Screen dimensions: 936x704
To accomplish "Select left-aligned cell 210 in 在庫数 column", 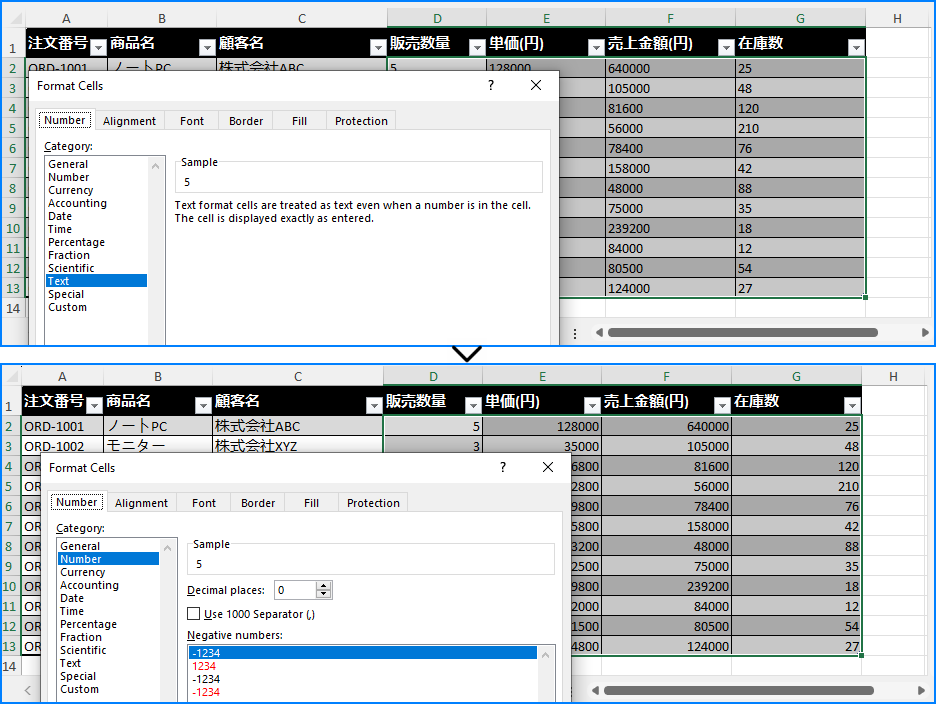I will pyautogui.click(x=800, y=128).
